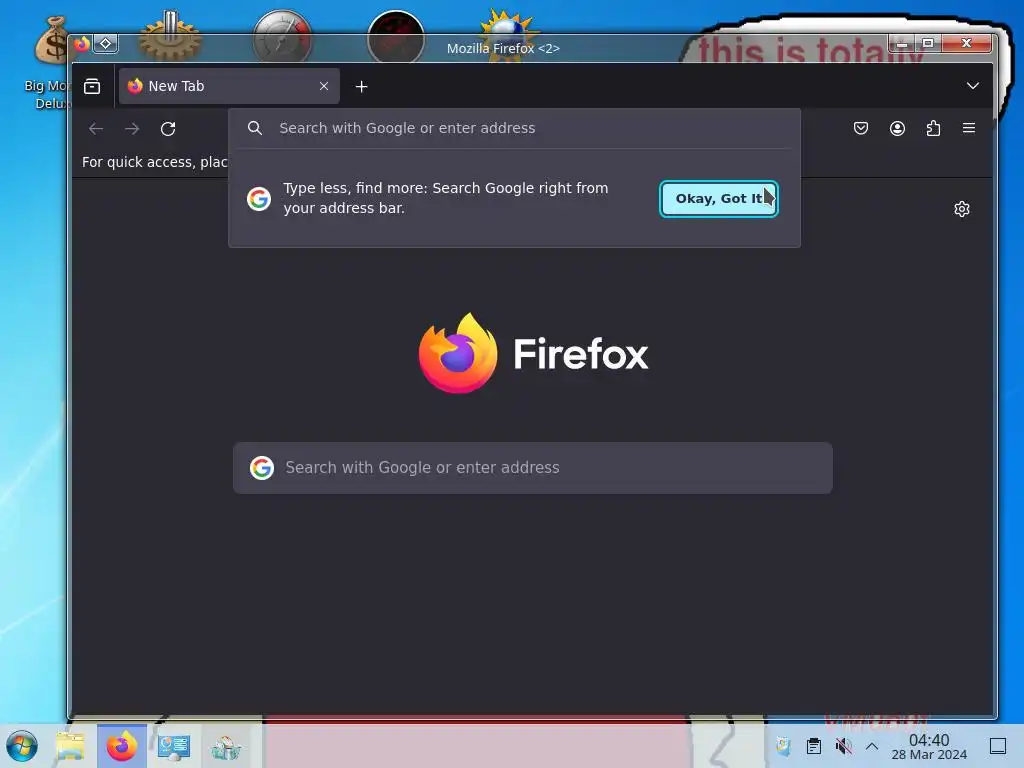Go forward one page
Image resolution: width=1024 pixels, height=768 pixels.
coord(132,129)
